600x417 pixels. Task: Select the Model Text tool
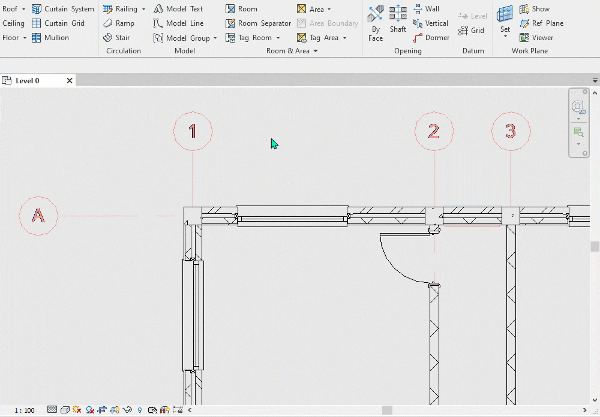(178, 9)
